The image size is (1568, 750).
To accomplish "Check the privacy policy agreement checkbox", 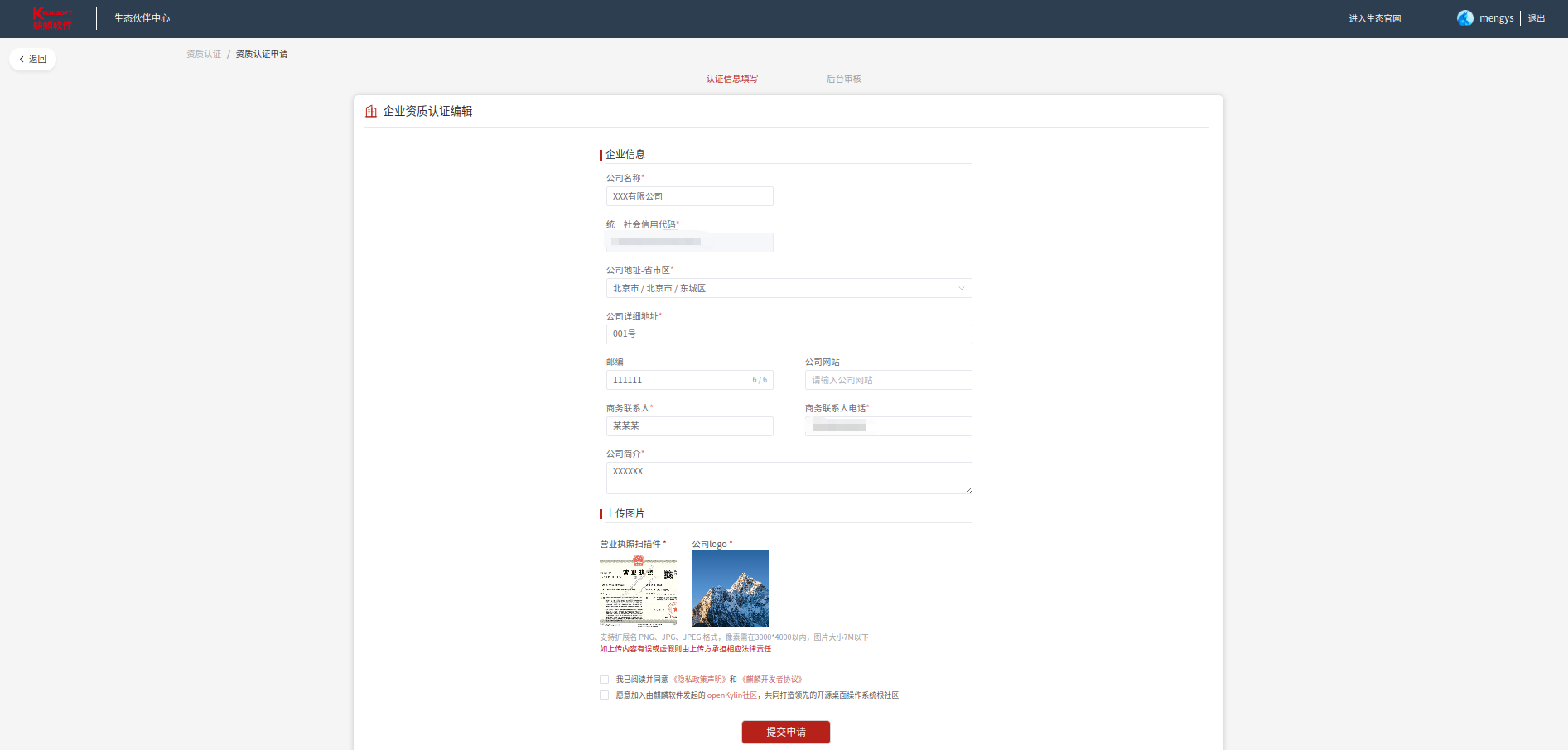I will (604, 680).
